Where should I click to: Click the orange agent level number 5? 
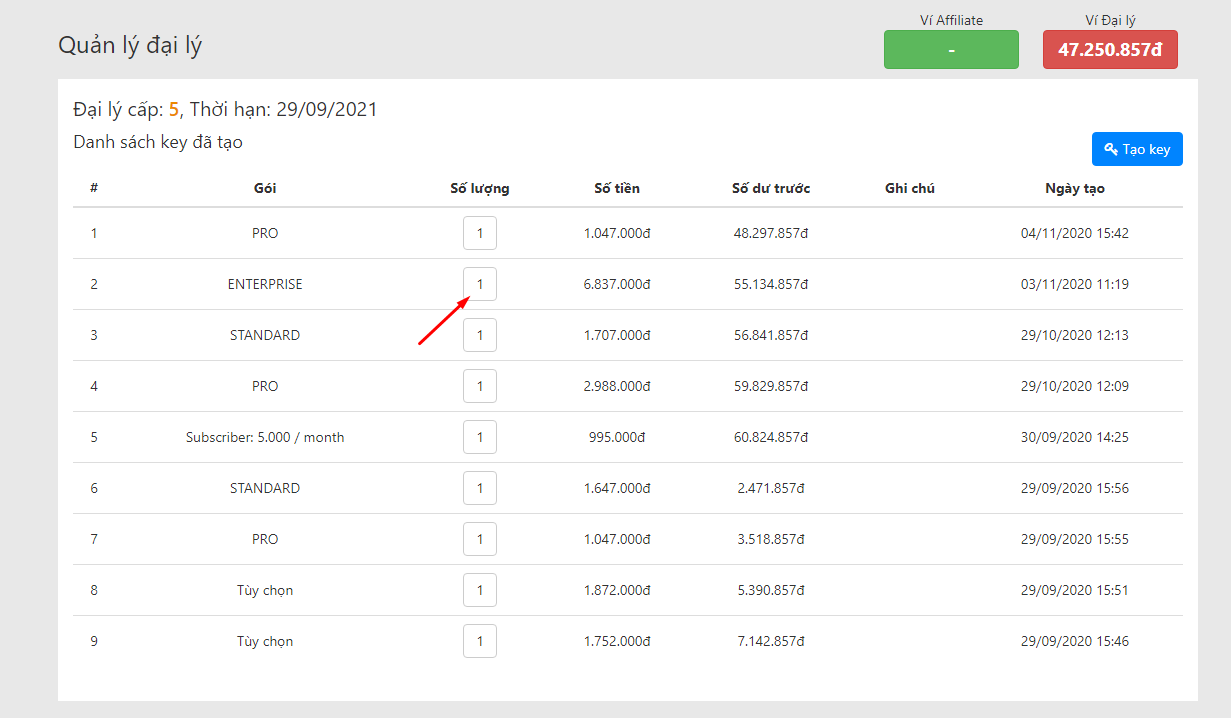pos(174,109)
